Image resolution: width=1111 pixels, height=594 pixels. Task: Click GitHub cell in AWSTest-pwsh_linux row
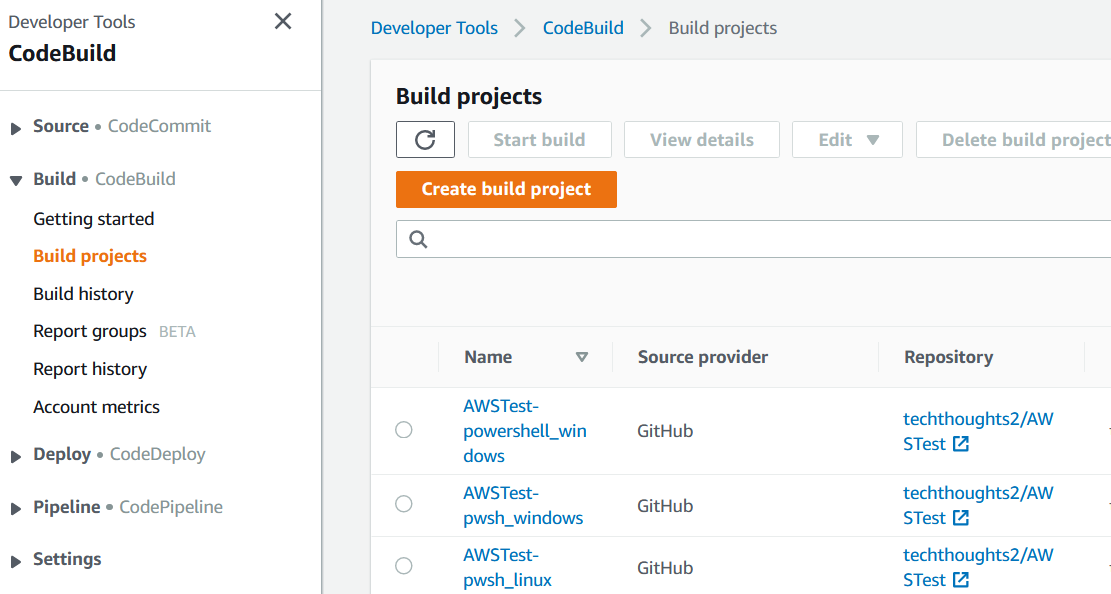point(665,568)
